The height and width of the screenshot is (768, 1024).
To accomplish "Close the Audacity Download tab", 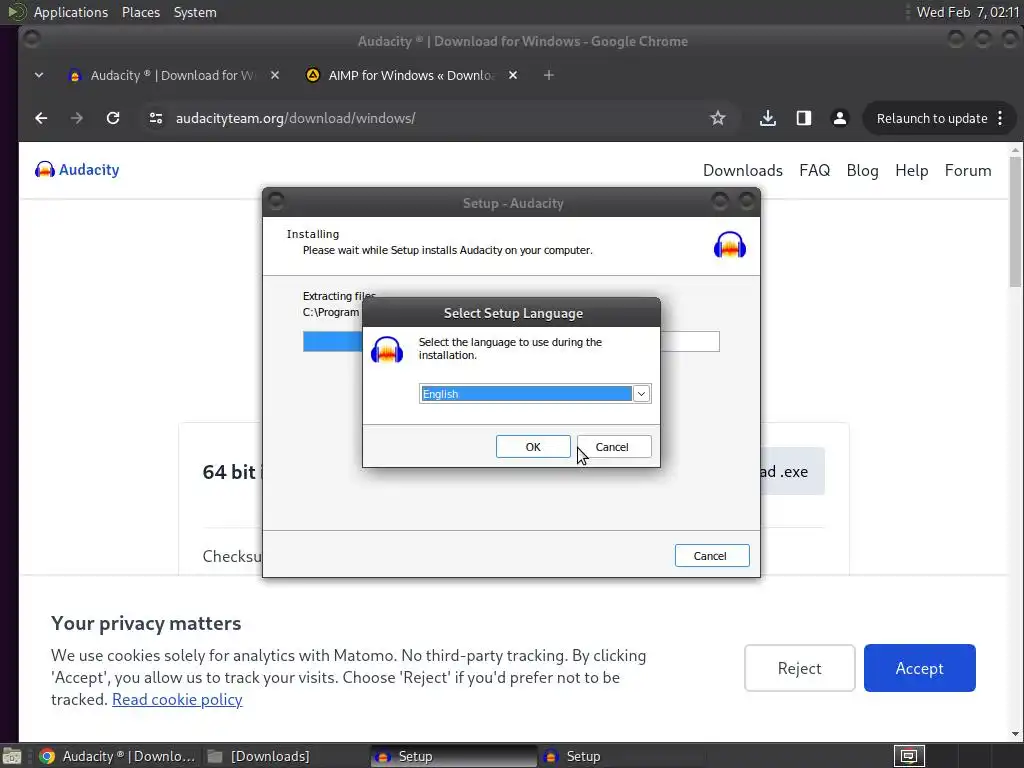I will (275, 76).
